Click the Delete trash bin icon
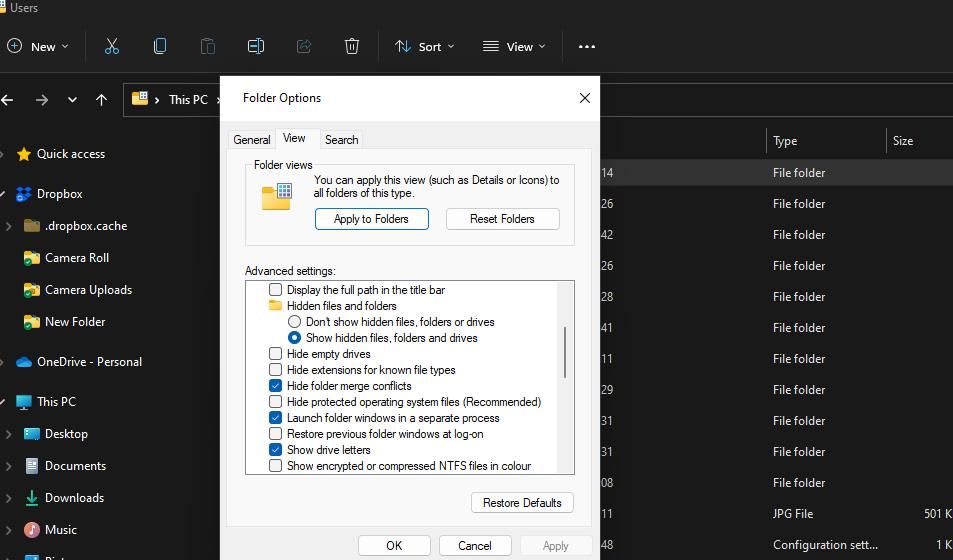Screen dimensions: 953x560 pos(352,46)
